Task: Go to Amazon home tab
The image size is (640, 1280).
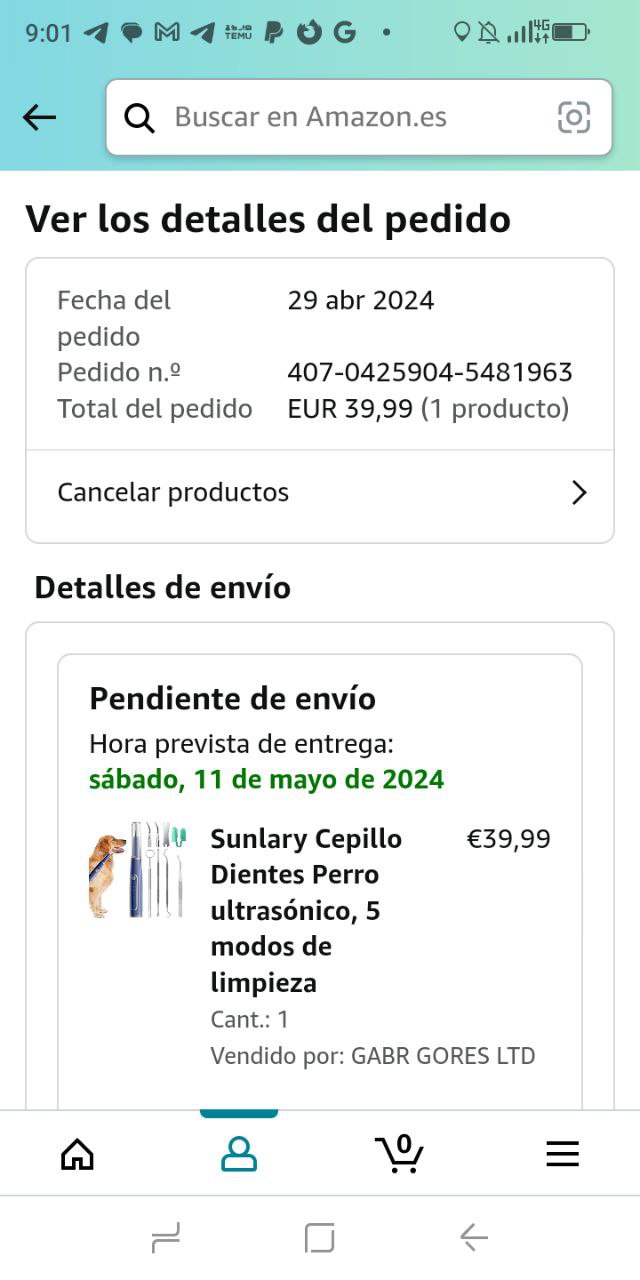Action: point(77,1155)
